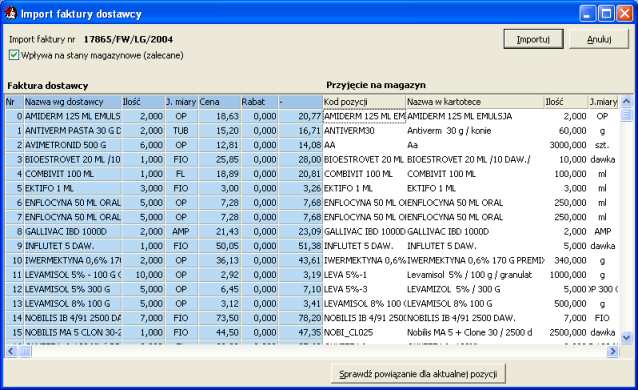Select GALLIVAC IBD 1000D supplier name cell

pyautogui.click(x=72, y=232)
